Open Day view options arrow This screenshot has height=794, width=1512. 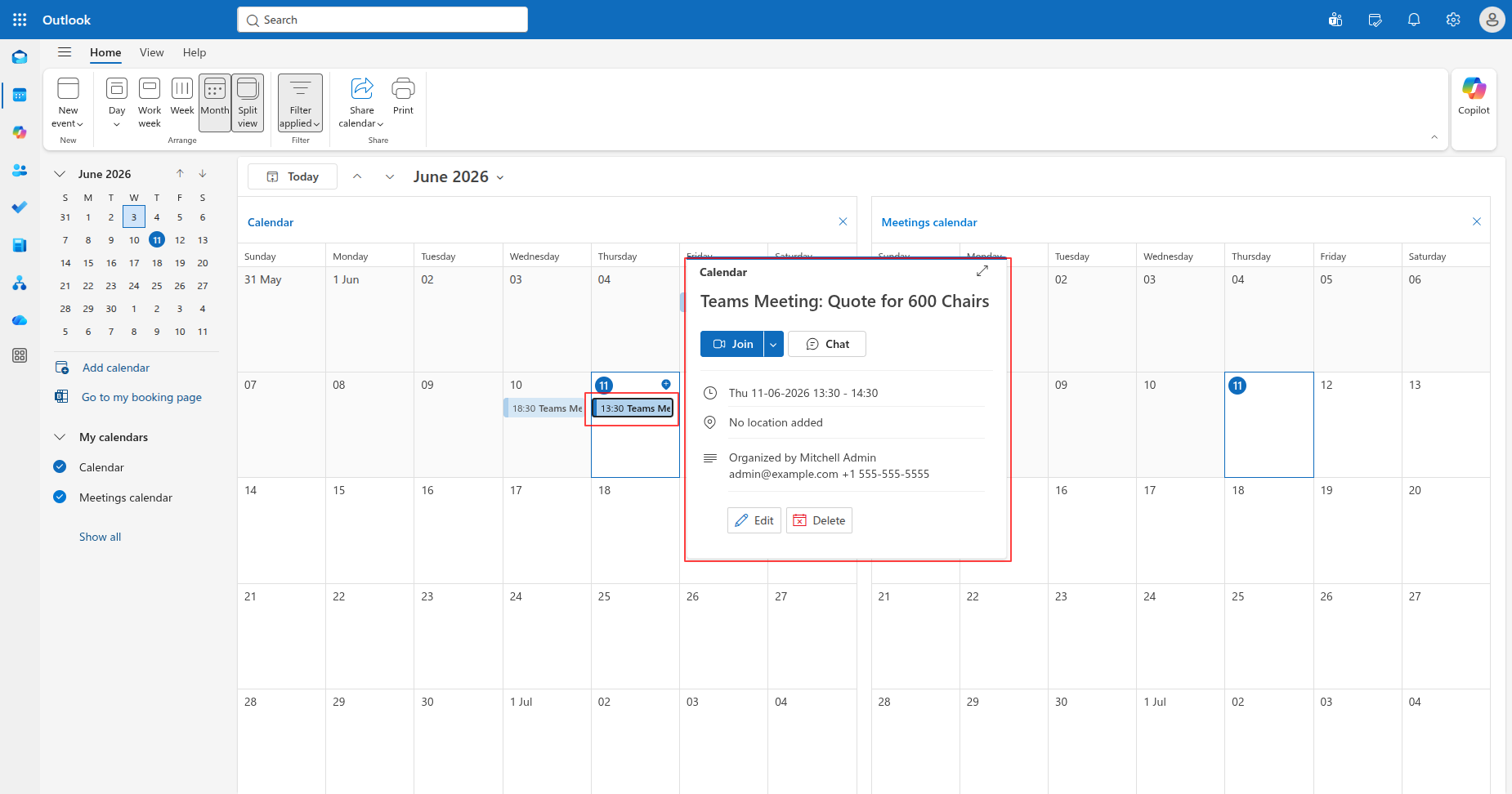(x=117, y=124)
